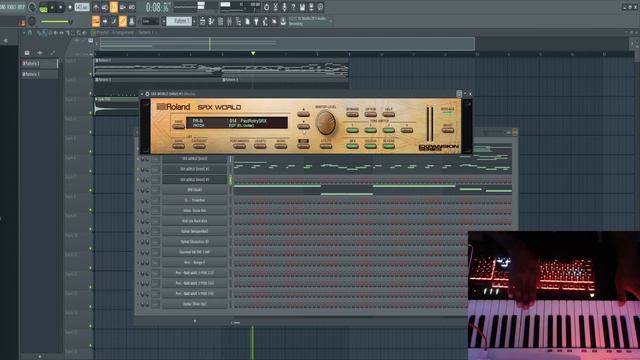Click the webcam keyboard video thumbnail

554,296
